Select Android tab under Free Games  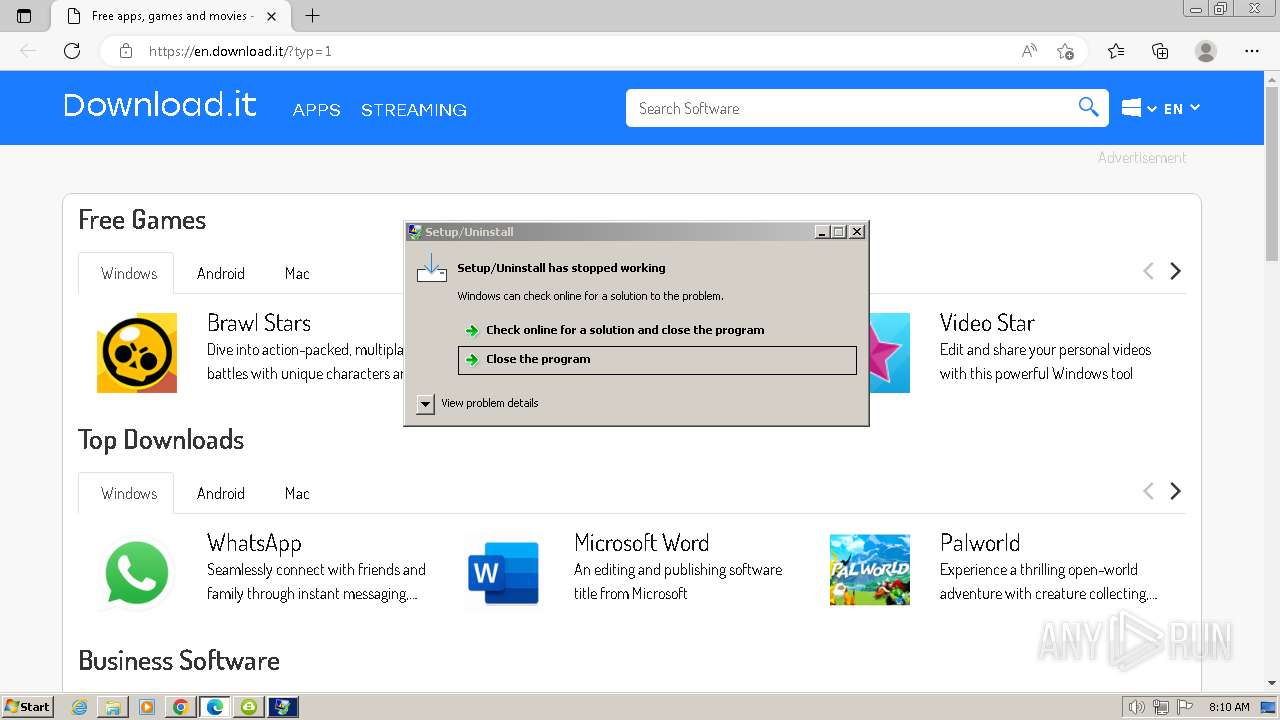221,273
